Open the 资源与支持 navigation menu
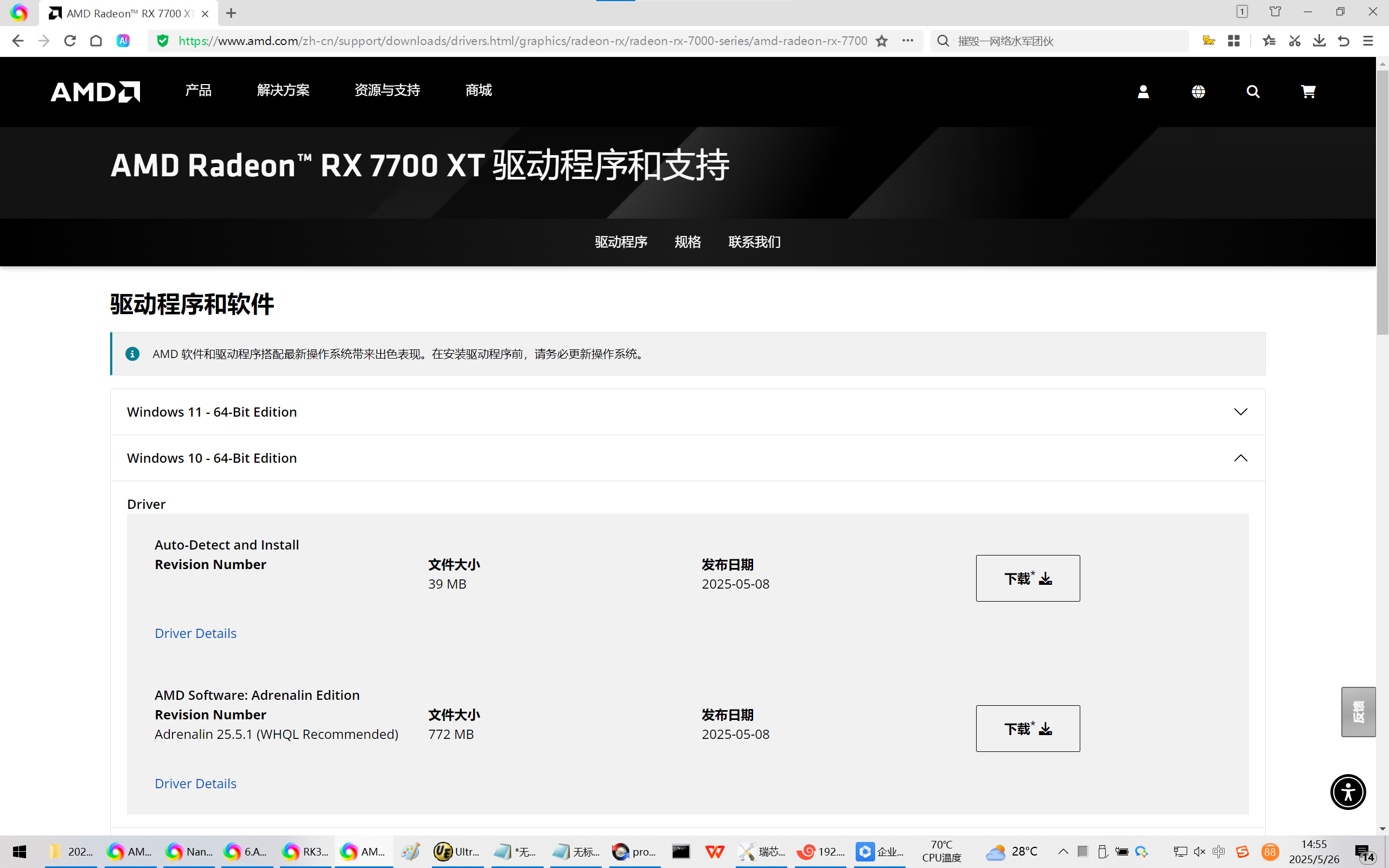The height and width of the screenshot is (868, 1389). tap(387, 90)
